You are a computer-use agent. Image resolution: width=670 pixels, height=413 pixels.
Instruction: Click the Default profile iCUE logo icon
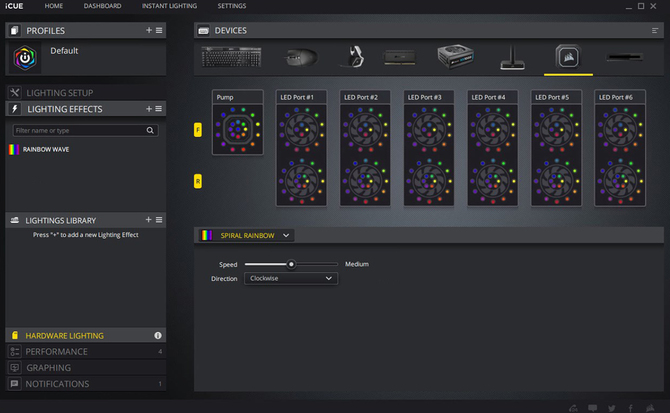(25, 58)
